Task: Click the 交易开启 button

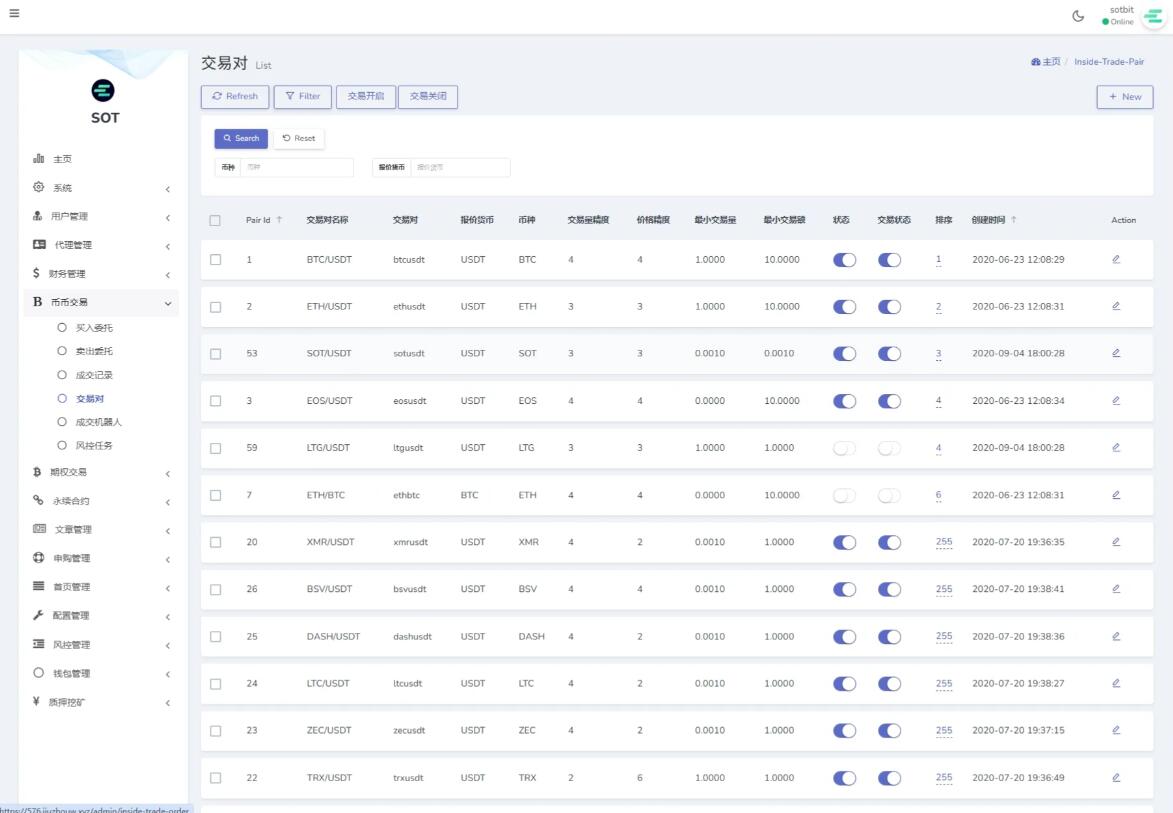Action: 365,97
